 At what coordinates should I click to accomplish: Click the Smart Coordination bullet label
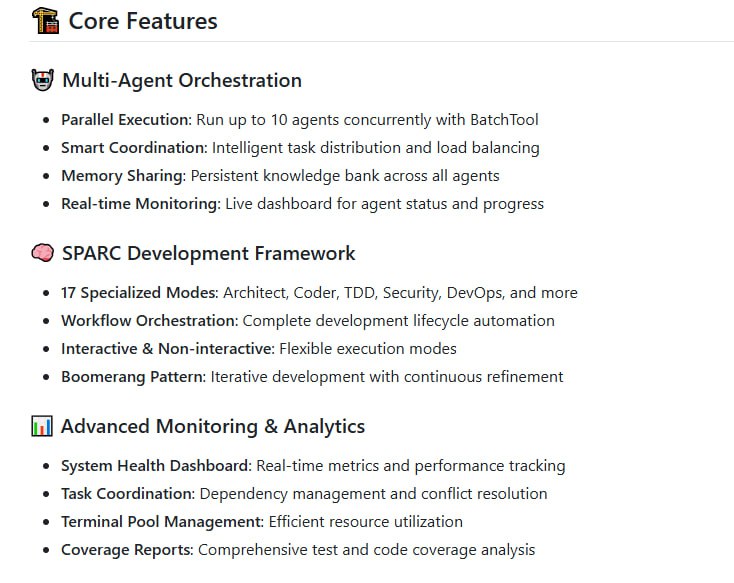coord(134,148)
